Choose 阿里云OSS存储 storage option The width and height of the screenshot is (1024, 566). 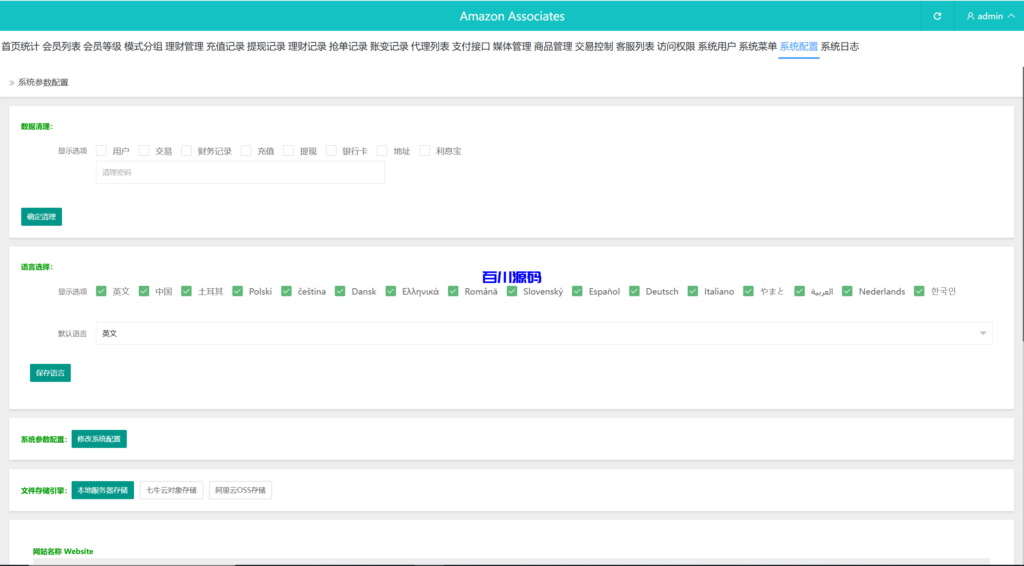tap(240, 490)
